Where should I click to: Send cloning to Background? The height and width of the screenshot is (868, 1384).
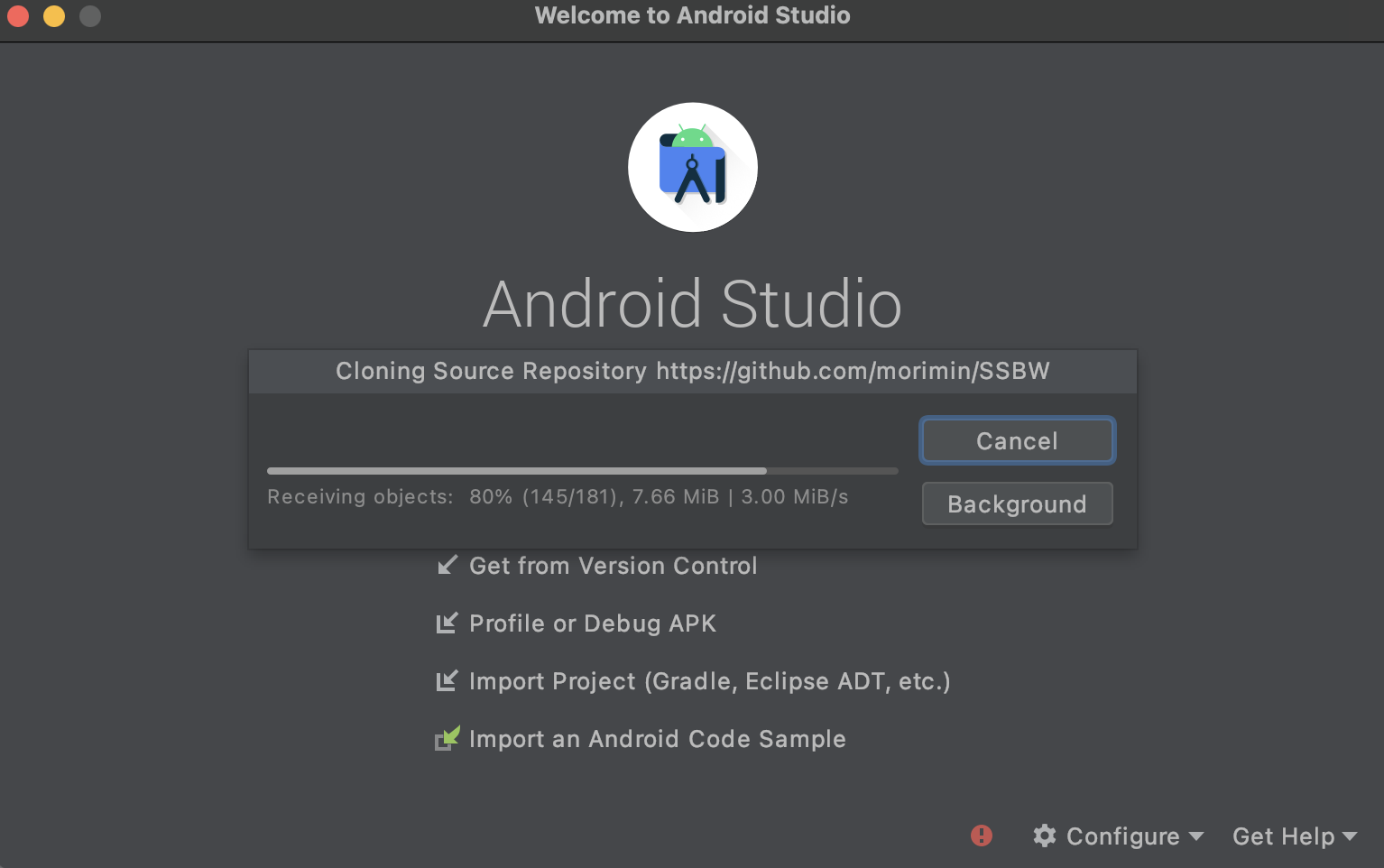click(x=1017, y=503)
